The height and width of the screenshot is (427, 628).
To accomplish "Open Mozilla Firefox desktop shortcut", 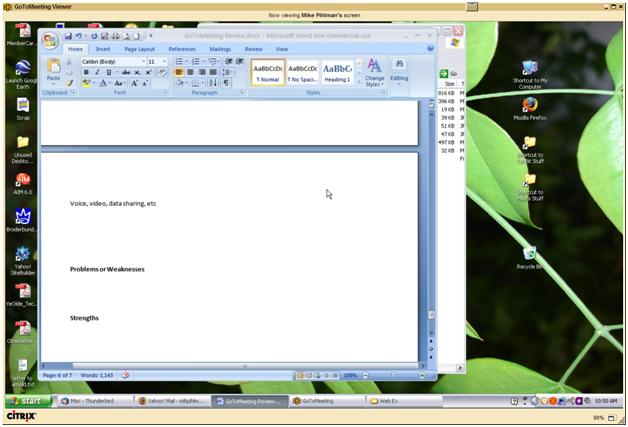I will pyautogui.click(x=528, y=106).
